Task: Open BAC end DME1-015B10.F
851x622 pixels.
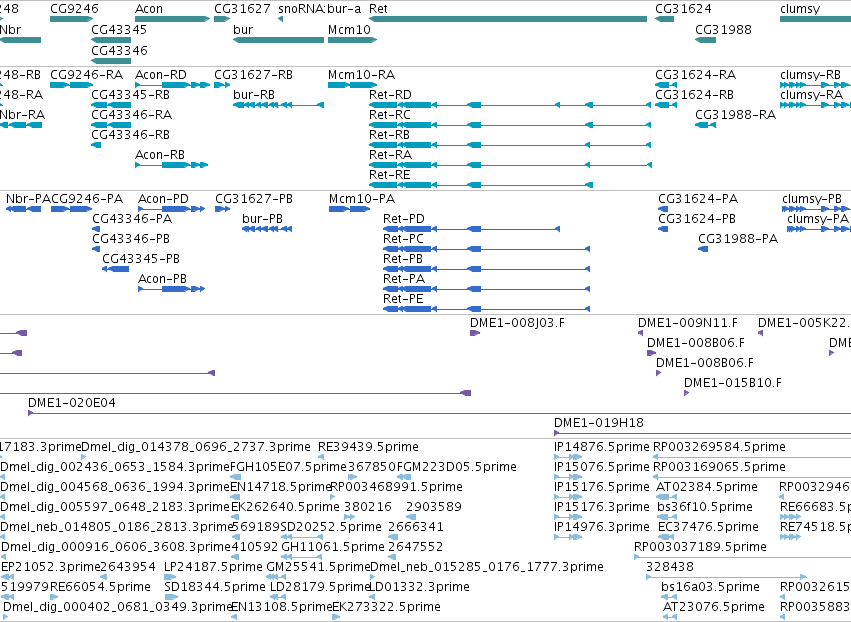Action: 733,383
